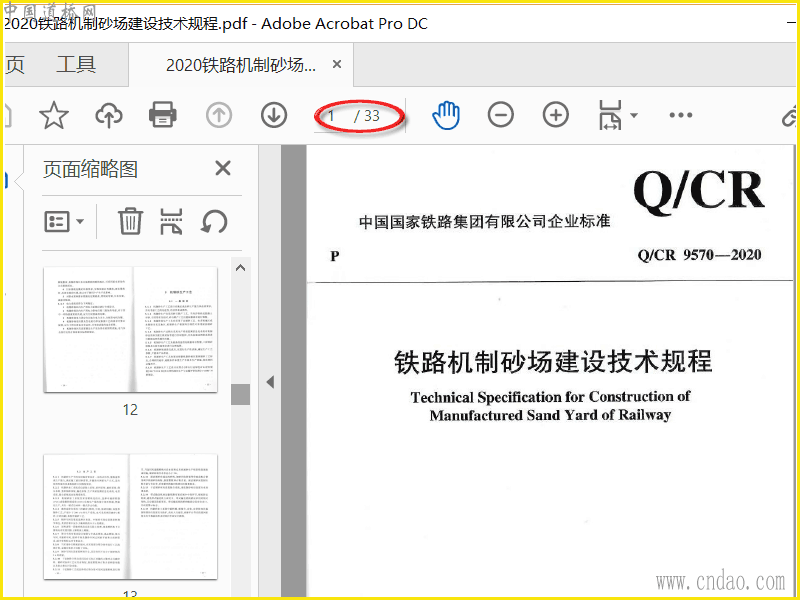Go to the next page with the down arrow
The image size is (800, 600).
pyautogui.click(x=274, y=115)
